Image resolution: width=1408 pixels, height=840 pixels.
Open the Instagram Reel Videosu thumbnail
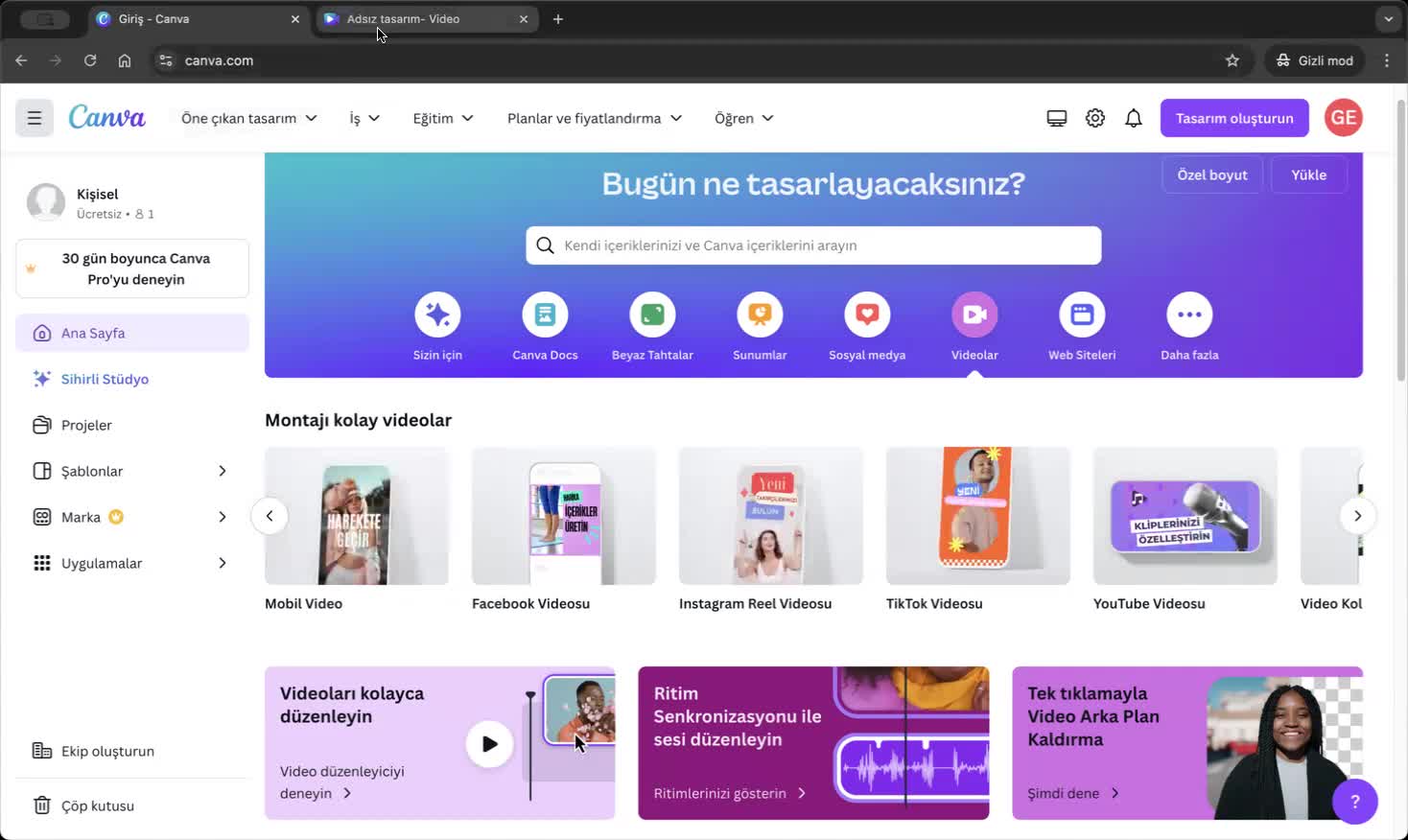(771, 516)
